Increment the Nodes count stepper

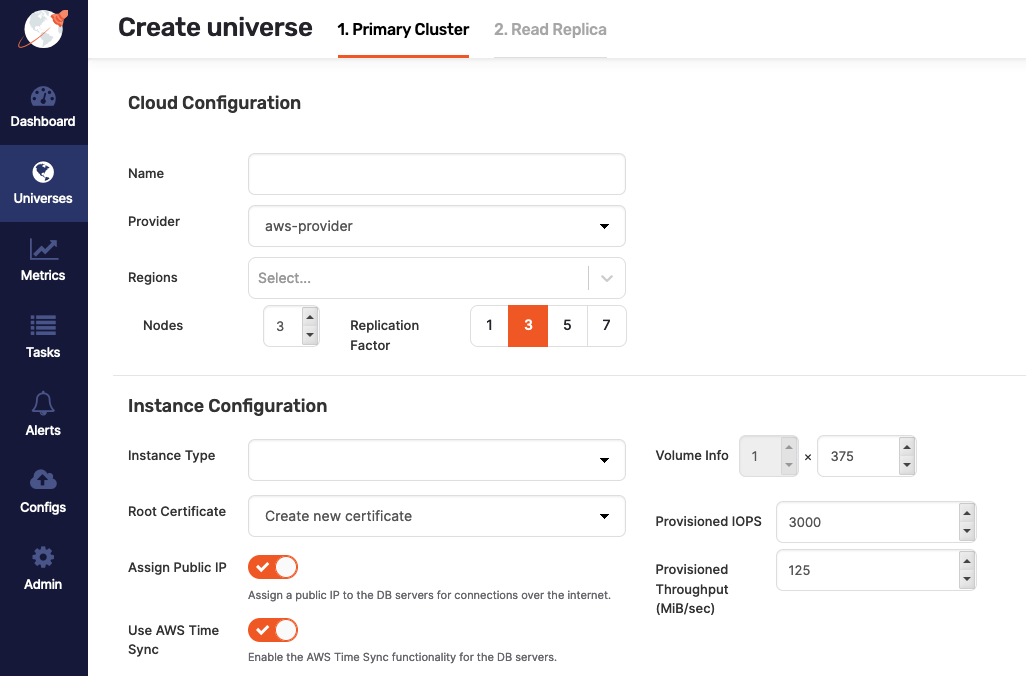coord(312,317)
